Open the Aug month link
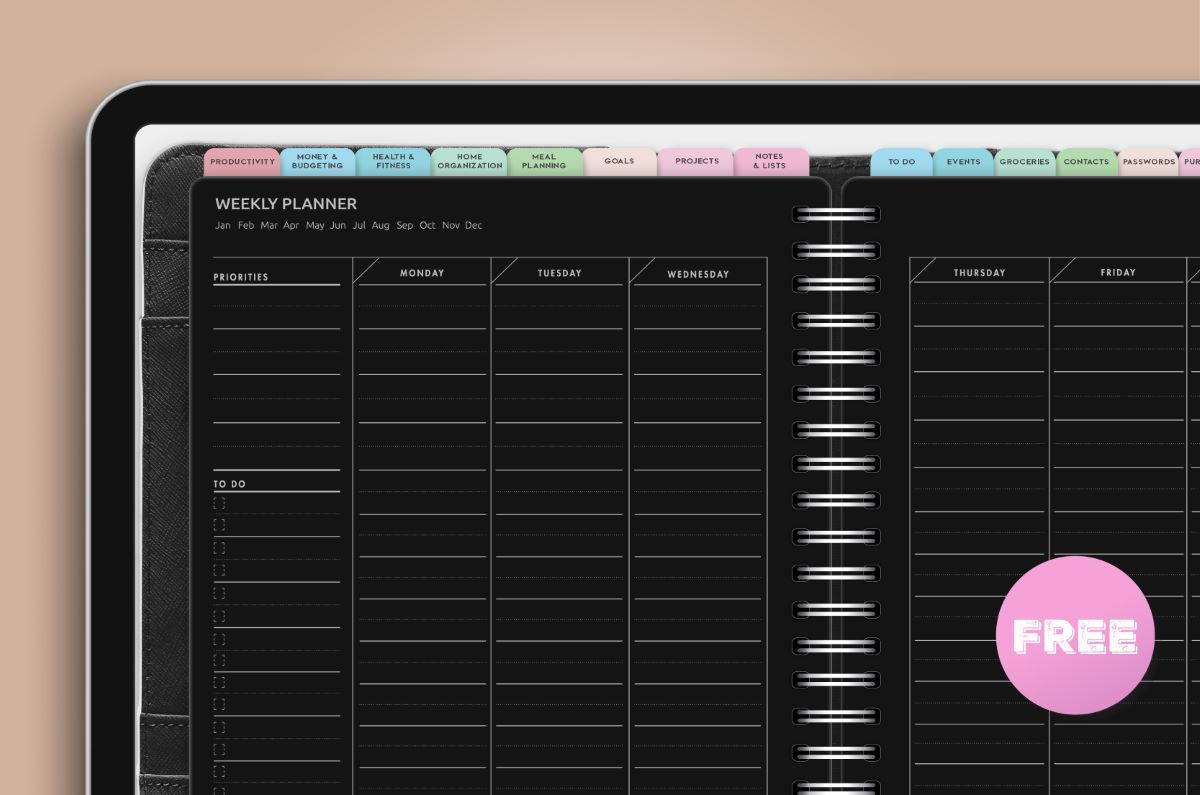This screenshot has width=1200, height=795. point(381,226)
